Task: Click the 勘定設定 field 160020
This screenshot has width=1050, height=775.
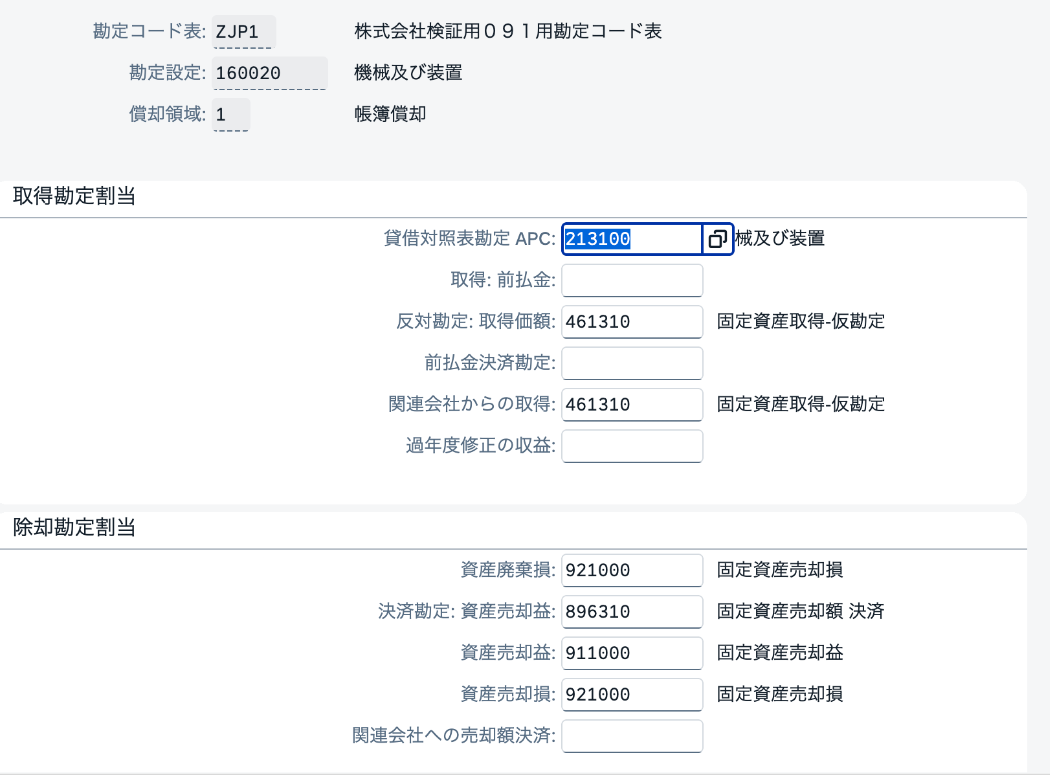Action: [x=269, y=73]
